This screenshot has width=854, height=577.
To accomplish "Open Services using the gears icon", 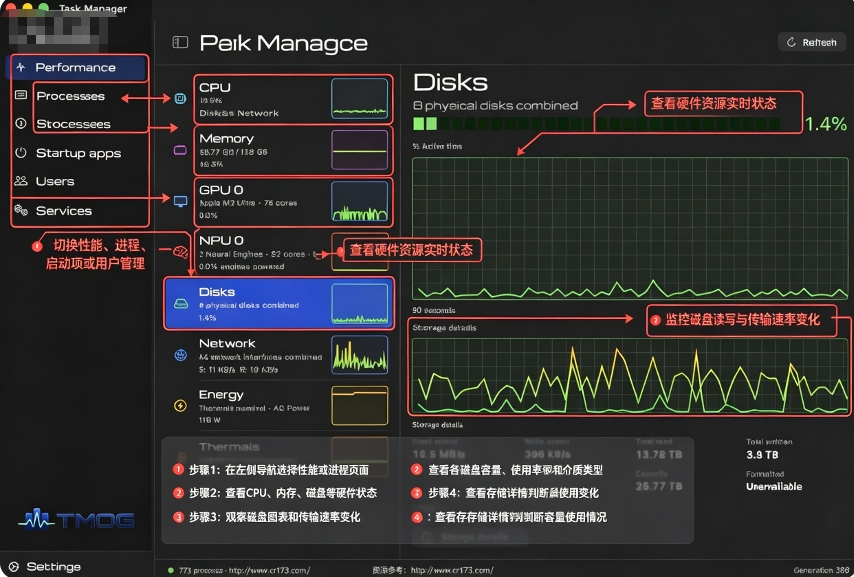I will [21, 210].
